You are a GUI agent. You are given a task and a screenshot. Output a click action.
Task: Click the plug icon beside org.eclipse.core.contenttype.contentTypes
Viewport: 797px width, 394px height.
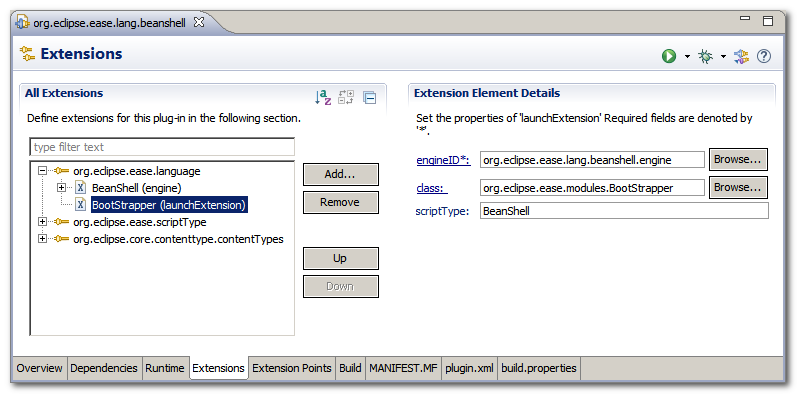62,238
